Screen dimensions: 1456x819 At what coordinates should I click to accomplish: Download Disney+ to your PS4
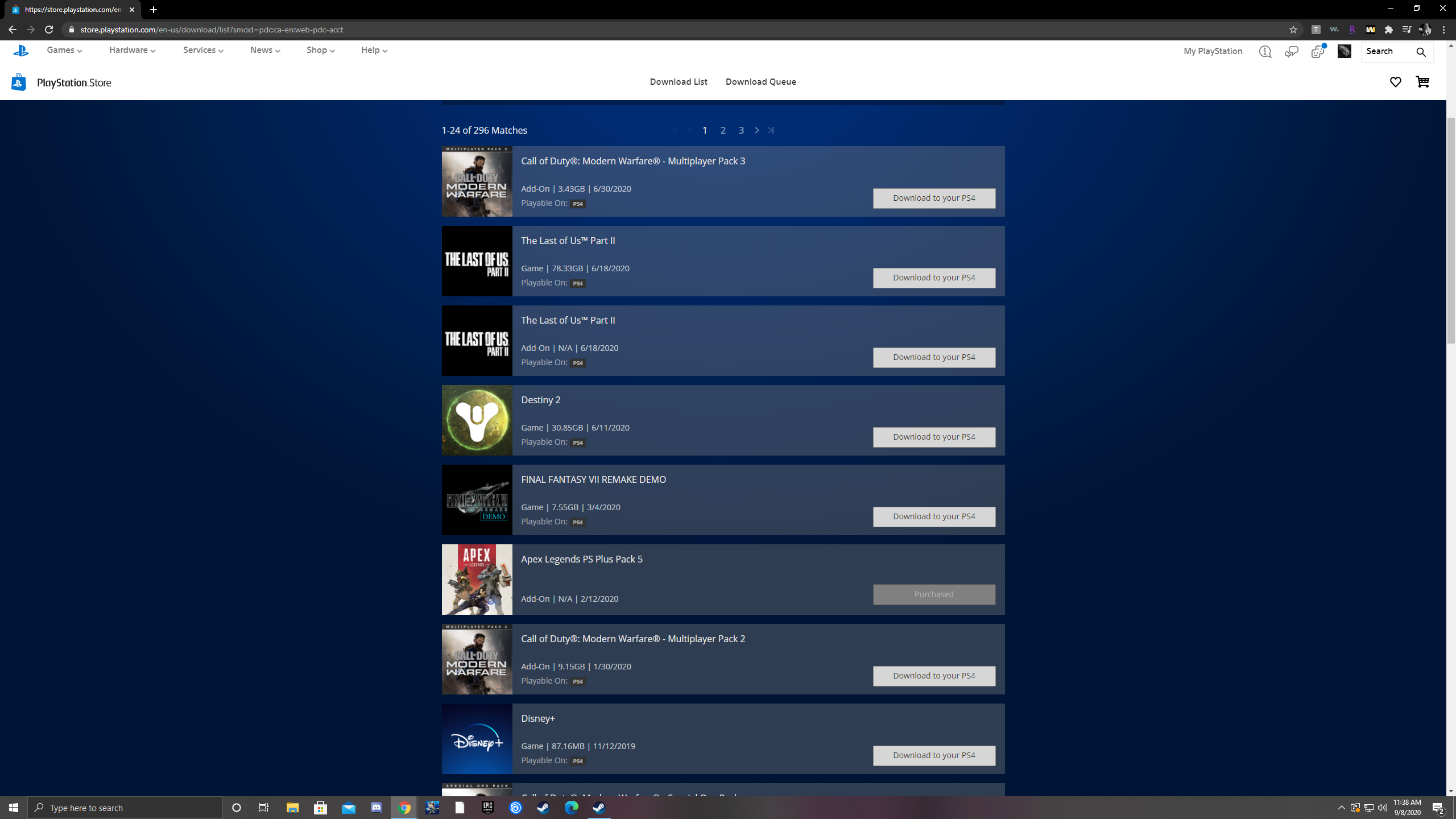(934, 755)
